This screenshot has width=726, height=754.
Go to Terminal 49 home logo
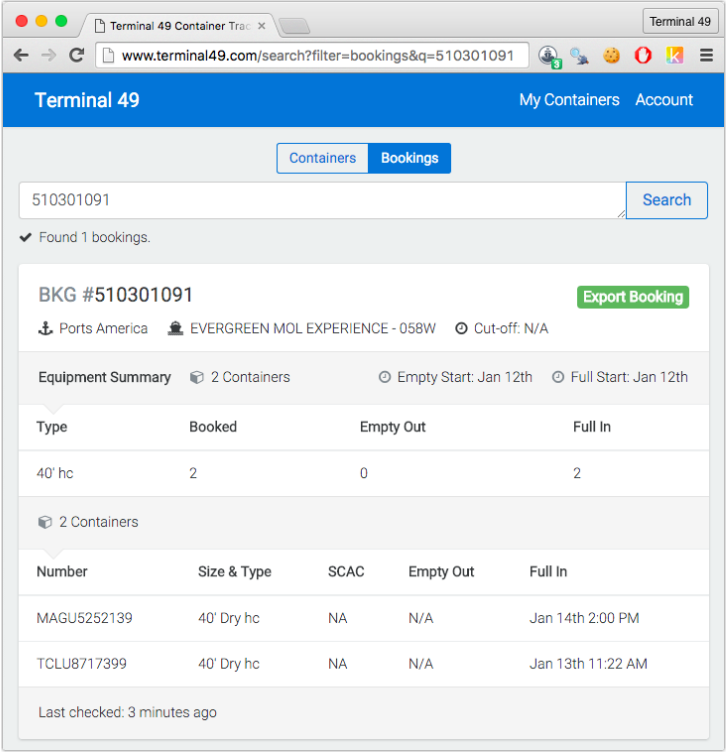(x=87, y=100)
